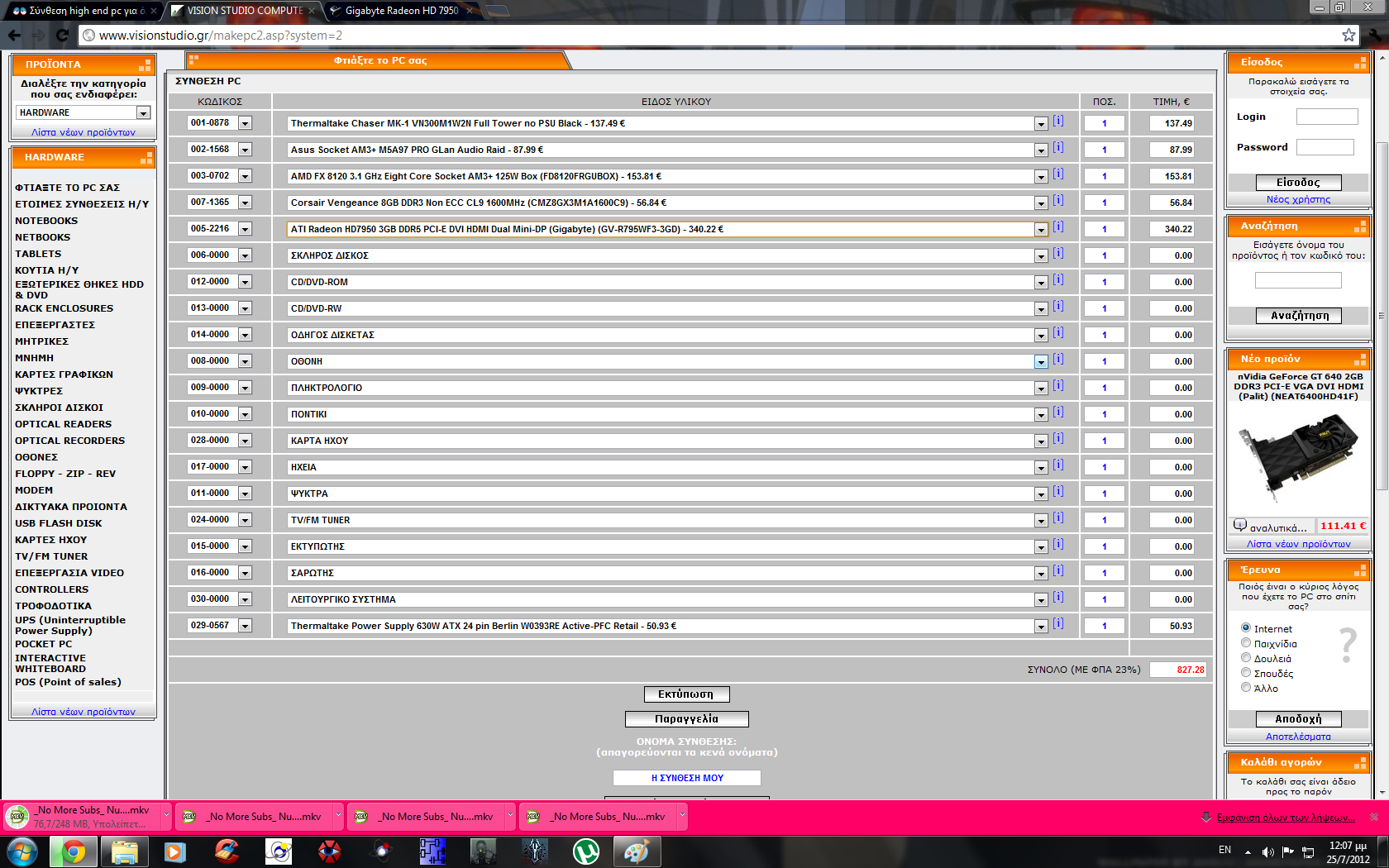Open ΦΤΙΑΞΤΕ ΤΟ PC ΣΑΣ menu item
1389x868 pixels.
click(67, 188)
